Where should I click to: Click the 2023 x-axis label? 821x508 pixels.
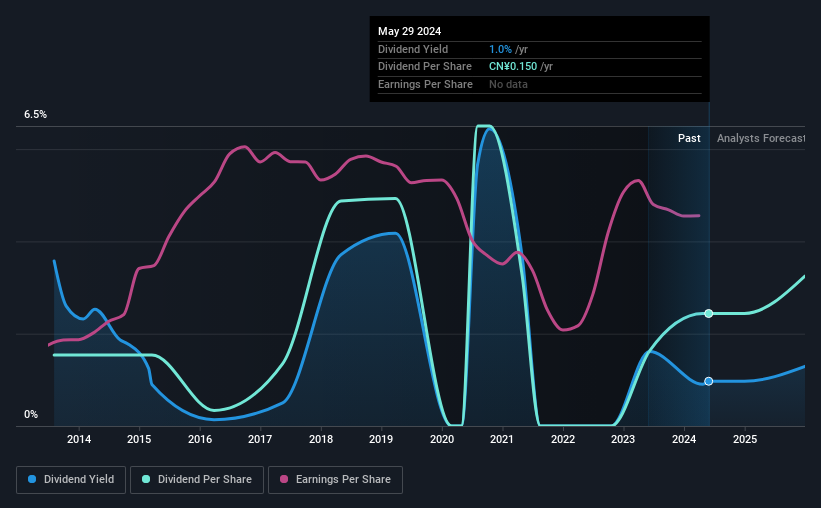[x=623, y=439]
